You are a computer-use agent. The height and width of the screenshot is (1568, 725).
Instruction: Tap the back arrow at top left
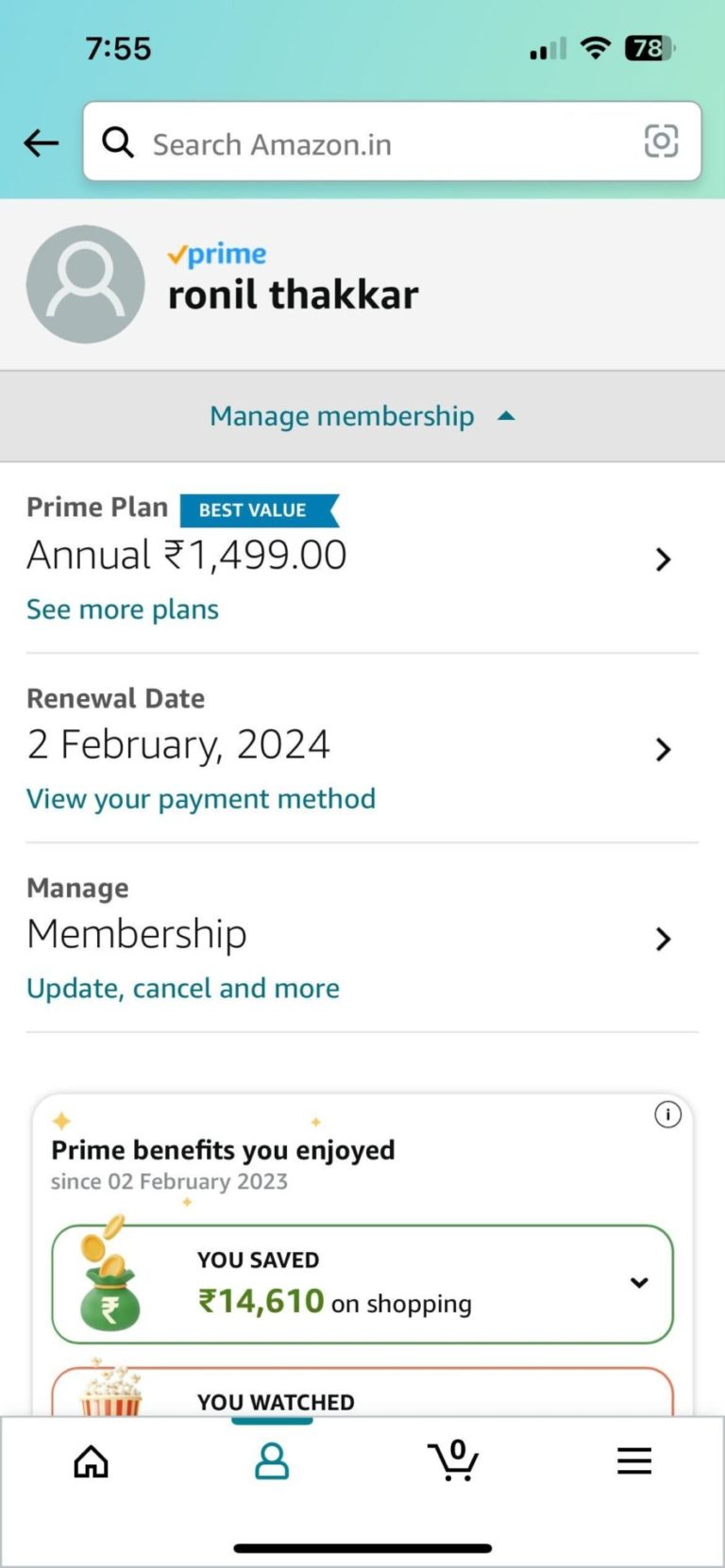point(40,142)
